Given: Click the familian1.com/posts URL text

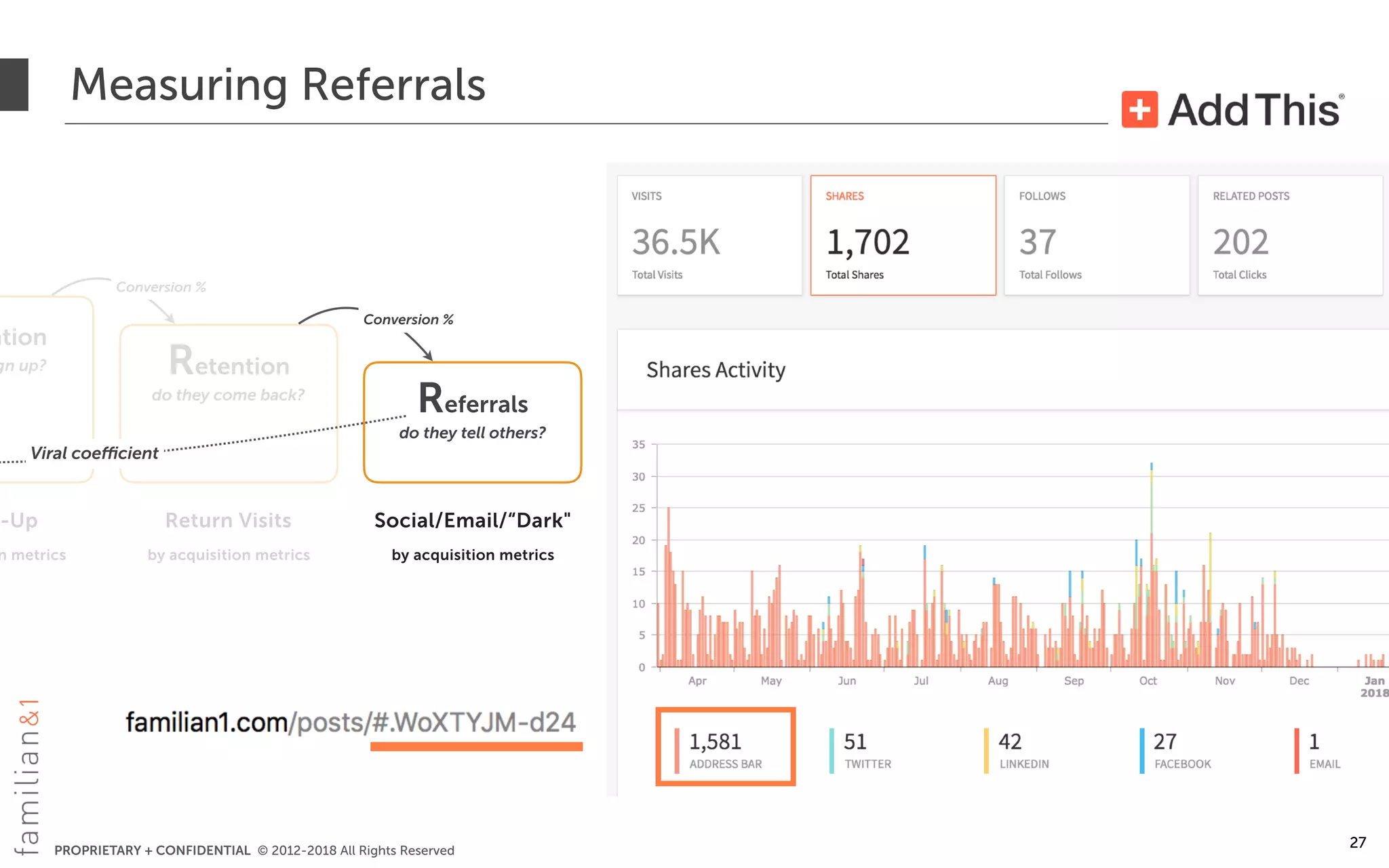Looking at the screenshot, I should tap(351, 723).
